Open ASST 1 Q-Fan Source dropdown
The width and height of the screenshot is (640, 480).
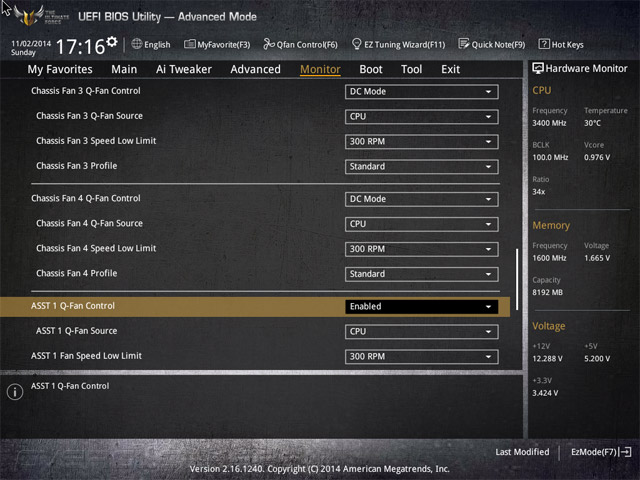pos(421,332)
